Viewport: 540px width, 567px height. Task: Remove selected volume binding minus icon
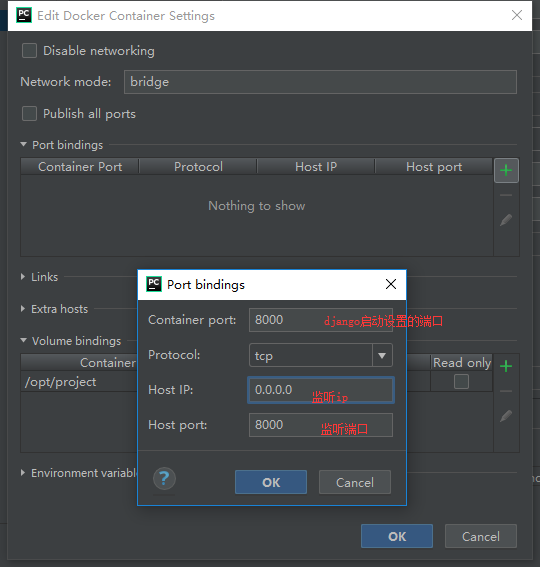[506, 391]
